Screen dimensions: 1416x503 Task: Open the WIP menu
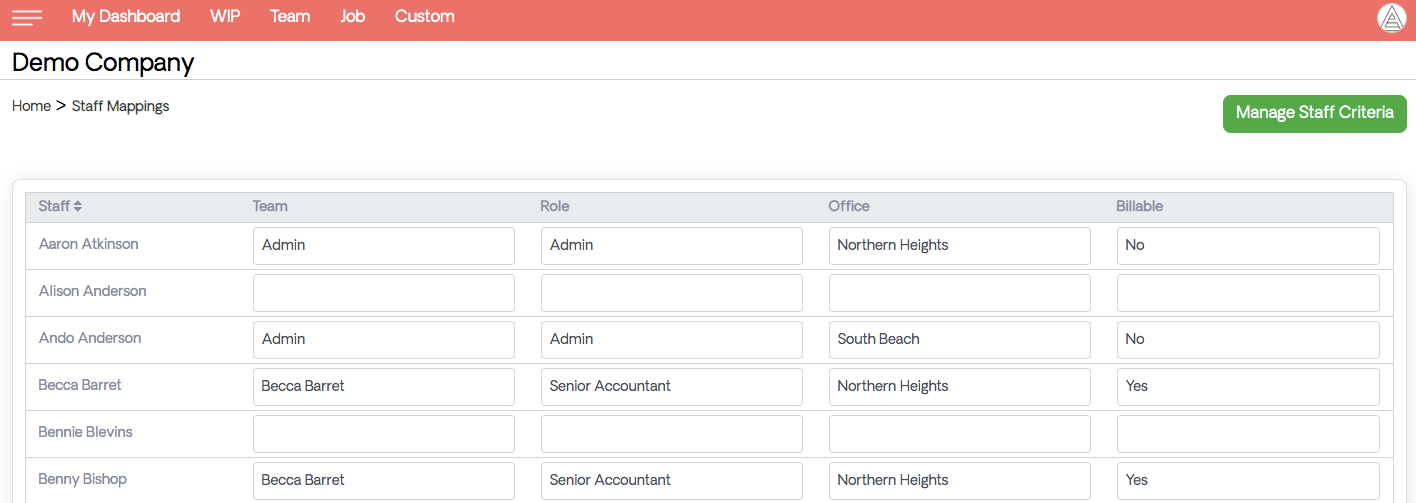[x=225, y=16]
